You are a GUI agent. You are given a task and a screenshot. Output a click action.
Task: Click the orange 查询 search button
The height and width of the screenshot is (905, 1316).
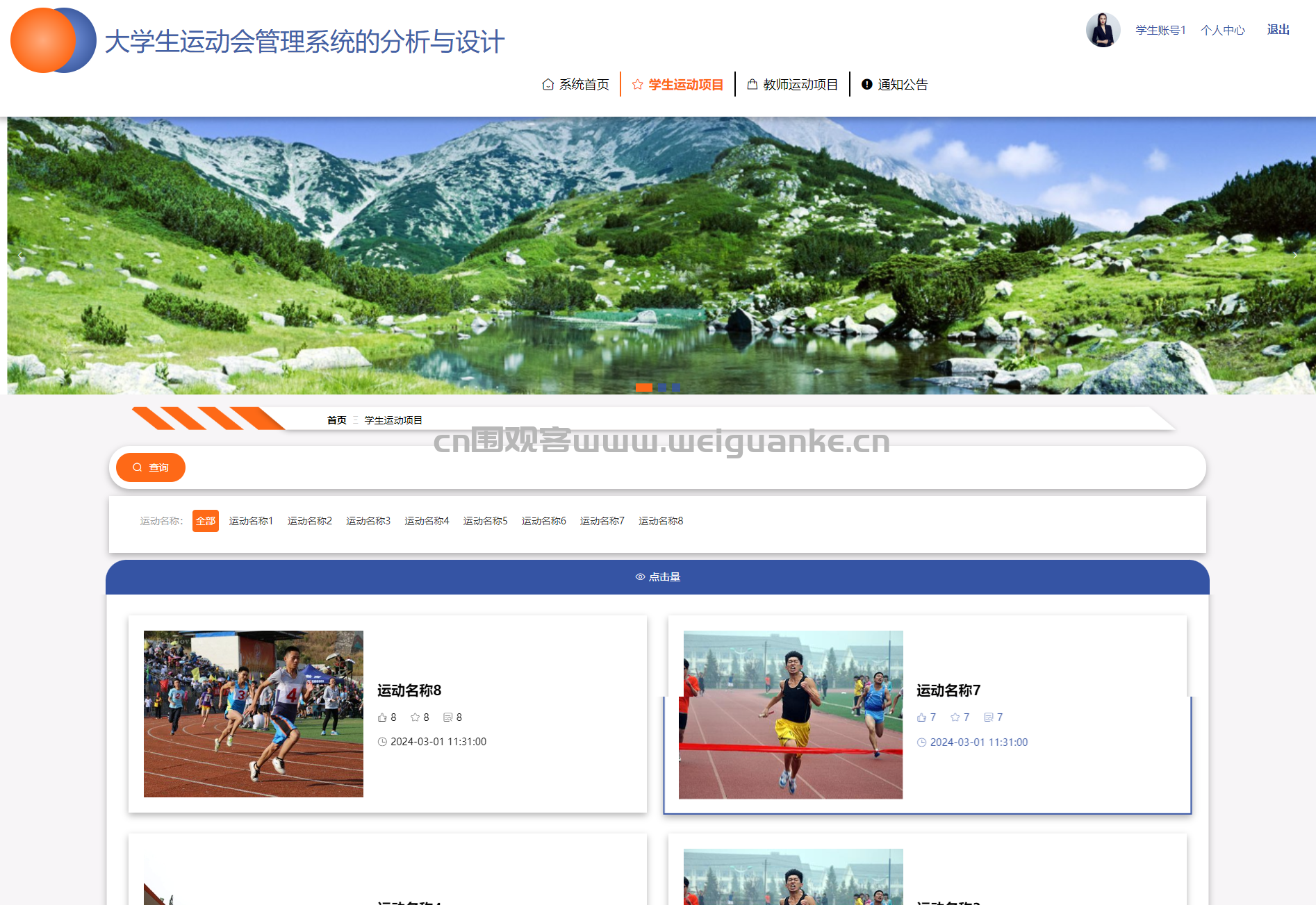(x=151, y=467)
